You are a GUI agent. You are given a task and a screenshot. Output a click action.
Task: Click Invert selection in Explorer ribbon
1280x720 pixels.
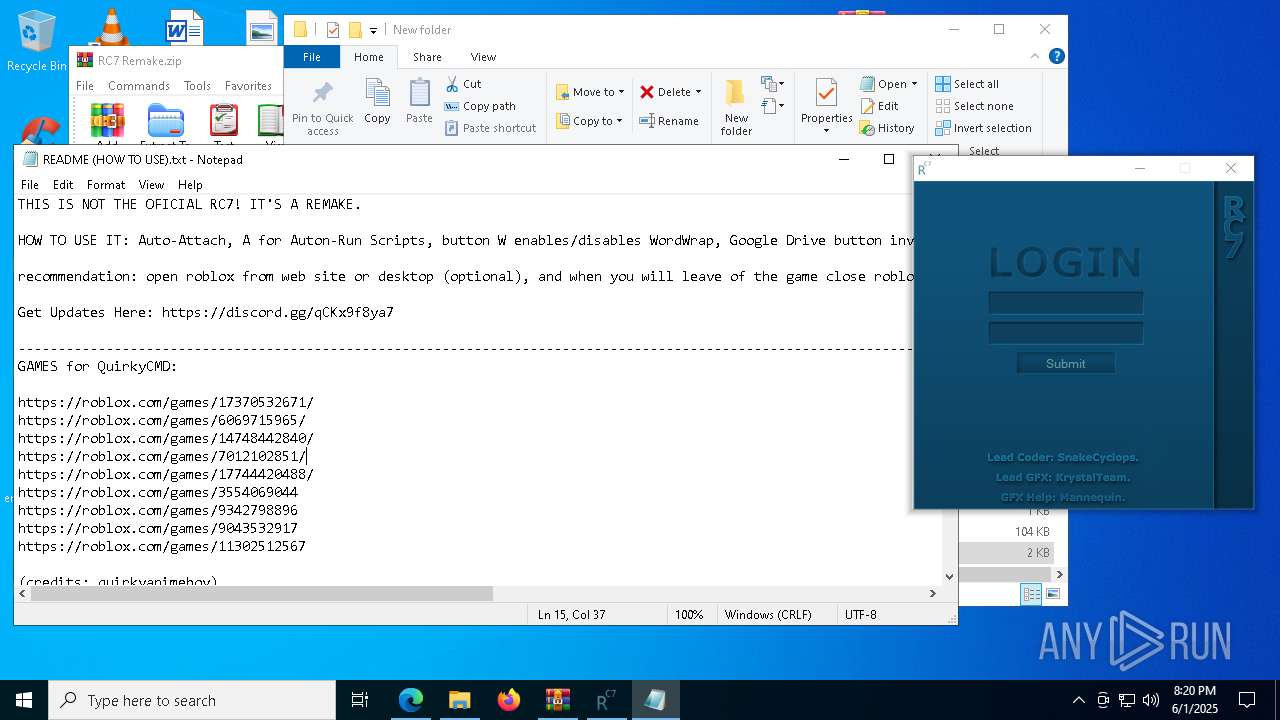[983, 128]
